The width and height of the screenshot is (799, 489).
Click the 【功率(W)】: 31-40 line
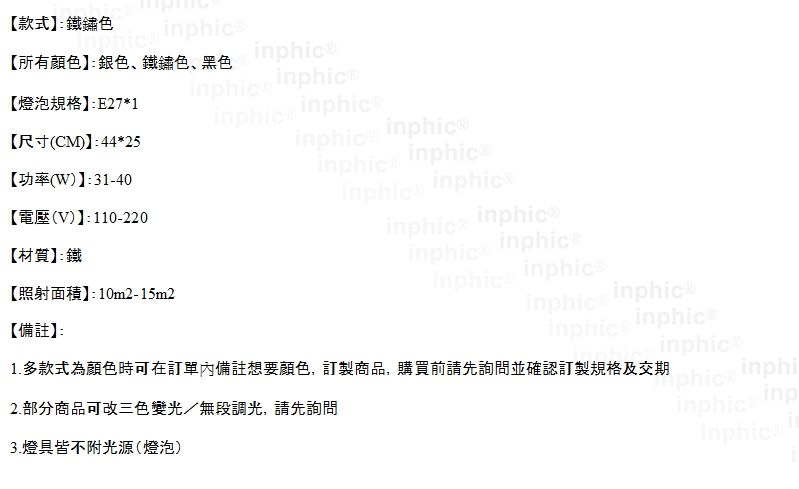click(x=71, y=180)
